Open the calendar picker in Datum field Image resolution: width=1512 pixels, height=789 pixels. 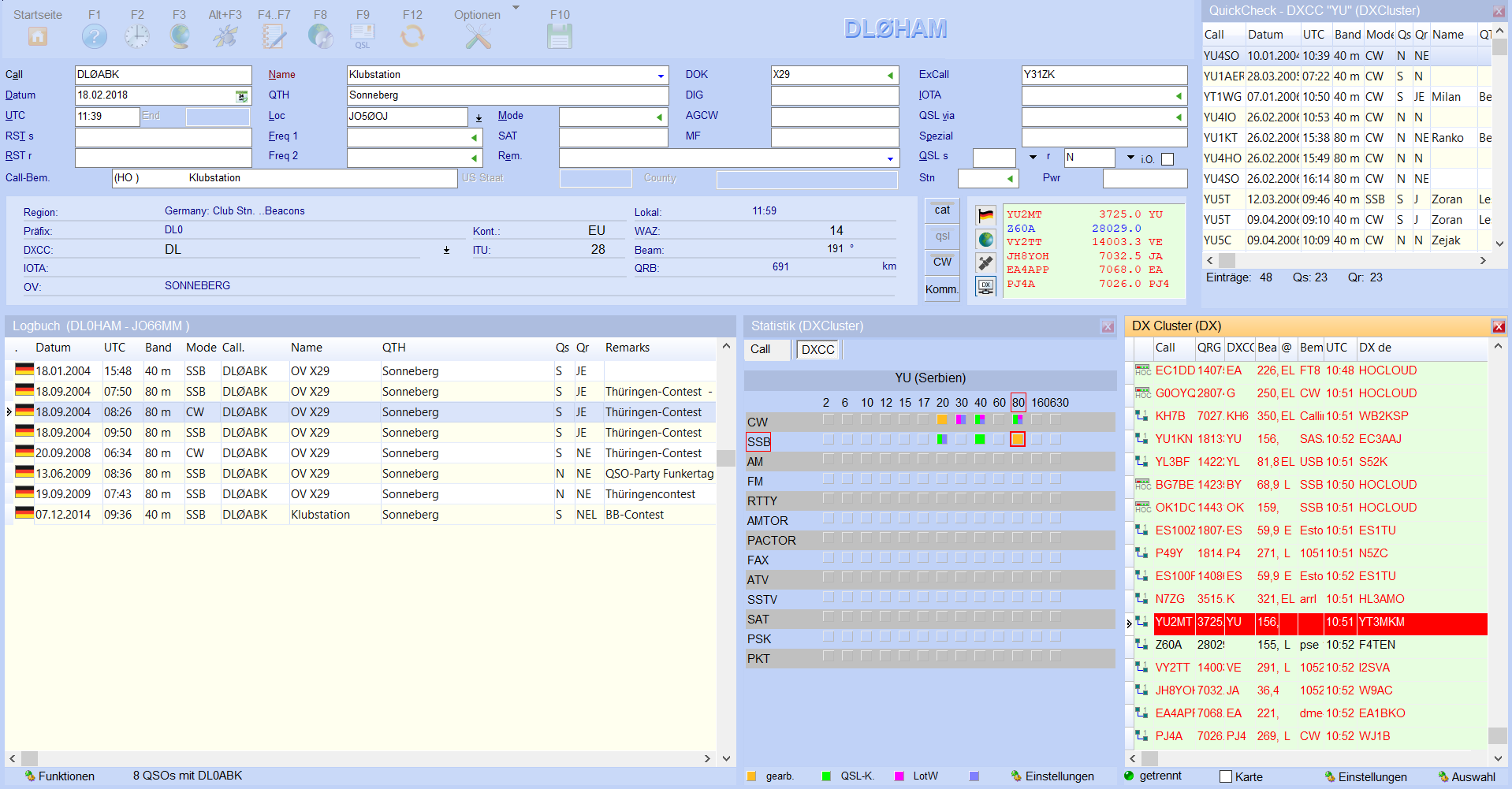pos(242,96)
